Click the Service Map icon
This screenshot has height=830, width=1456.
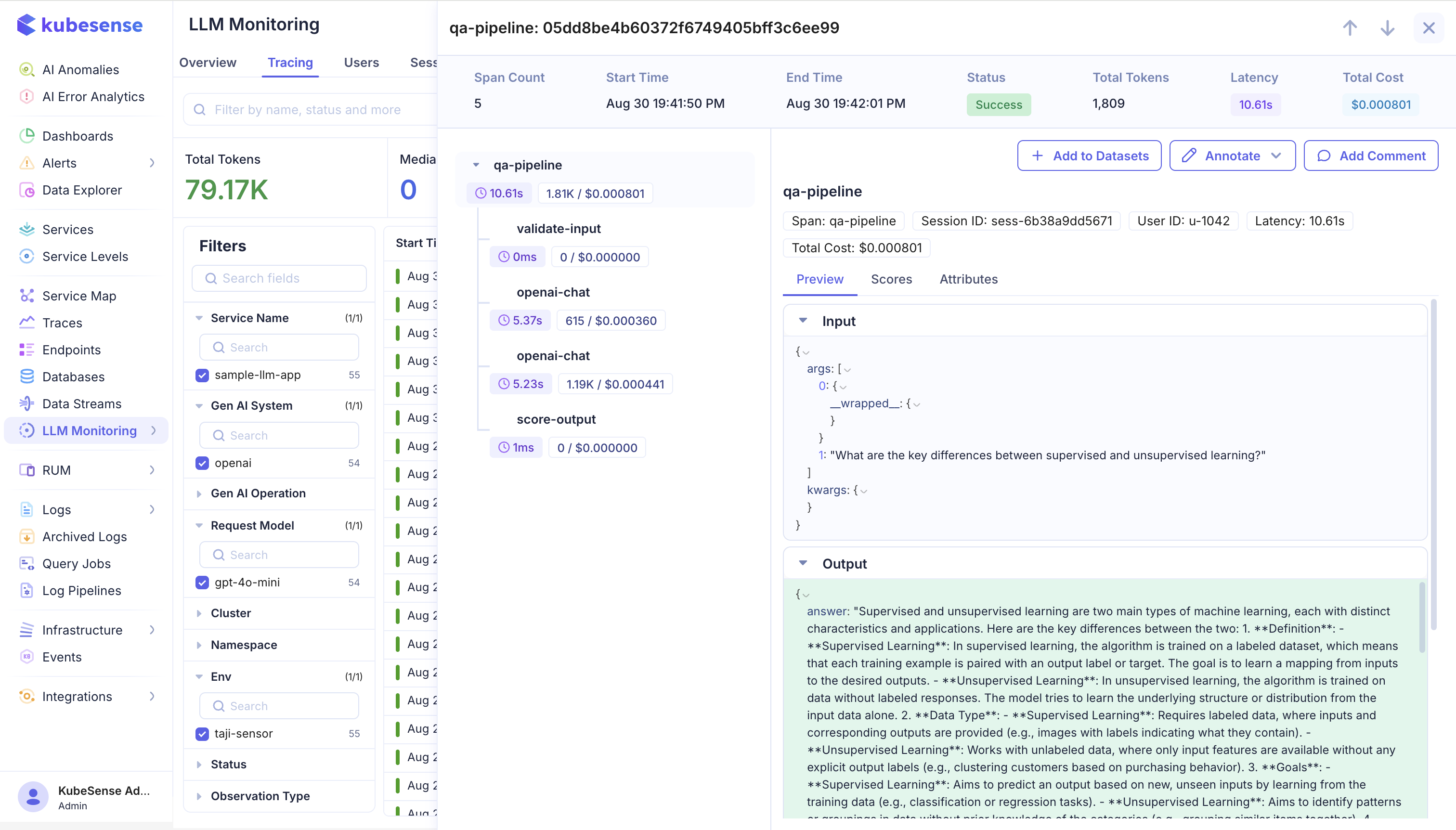(x=26, y=295)
